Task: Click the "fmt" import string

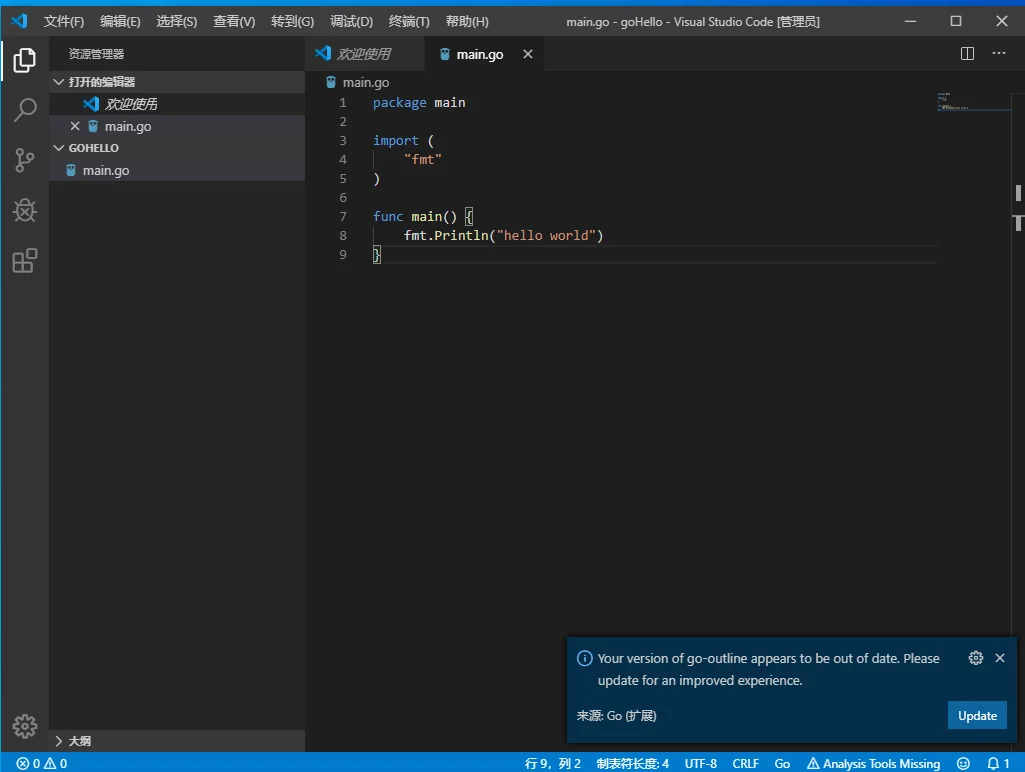Action: coord(422,159)
